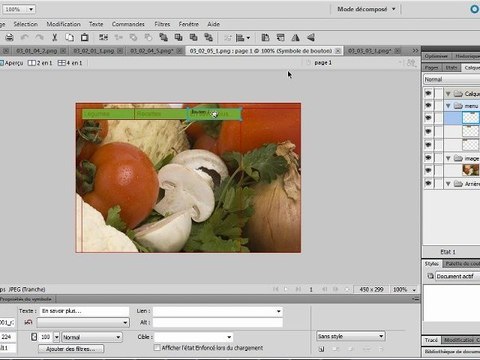Select the 4 en 1 preview view

(x=70, y=63)
